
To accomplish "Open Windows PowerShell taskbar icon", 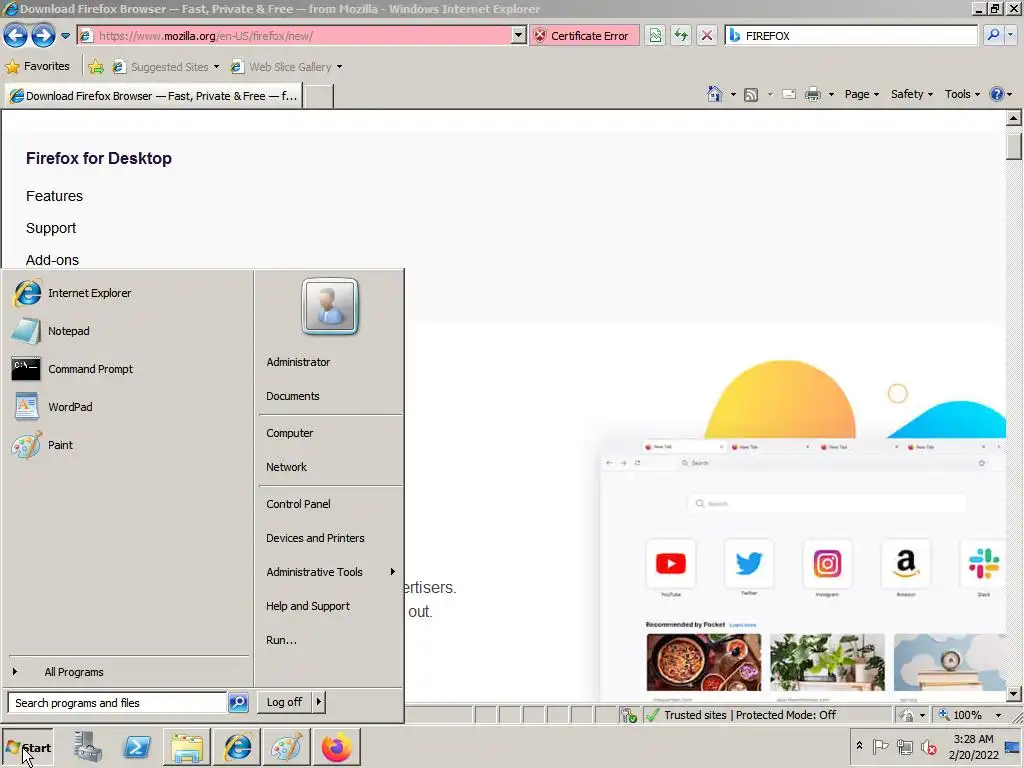I will click(137, 747).
